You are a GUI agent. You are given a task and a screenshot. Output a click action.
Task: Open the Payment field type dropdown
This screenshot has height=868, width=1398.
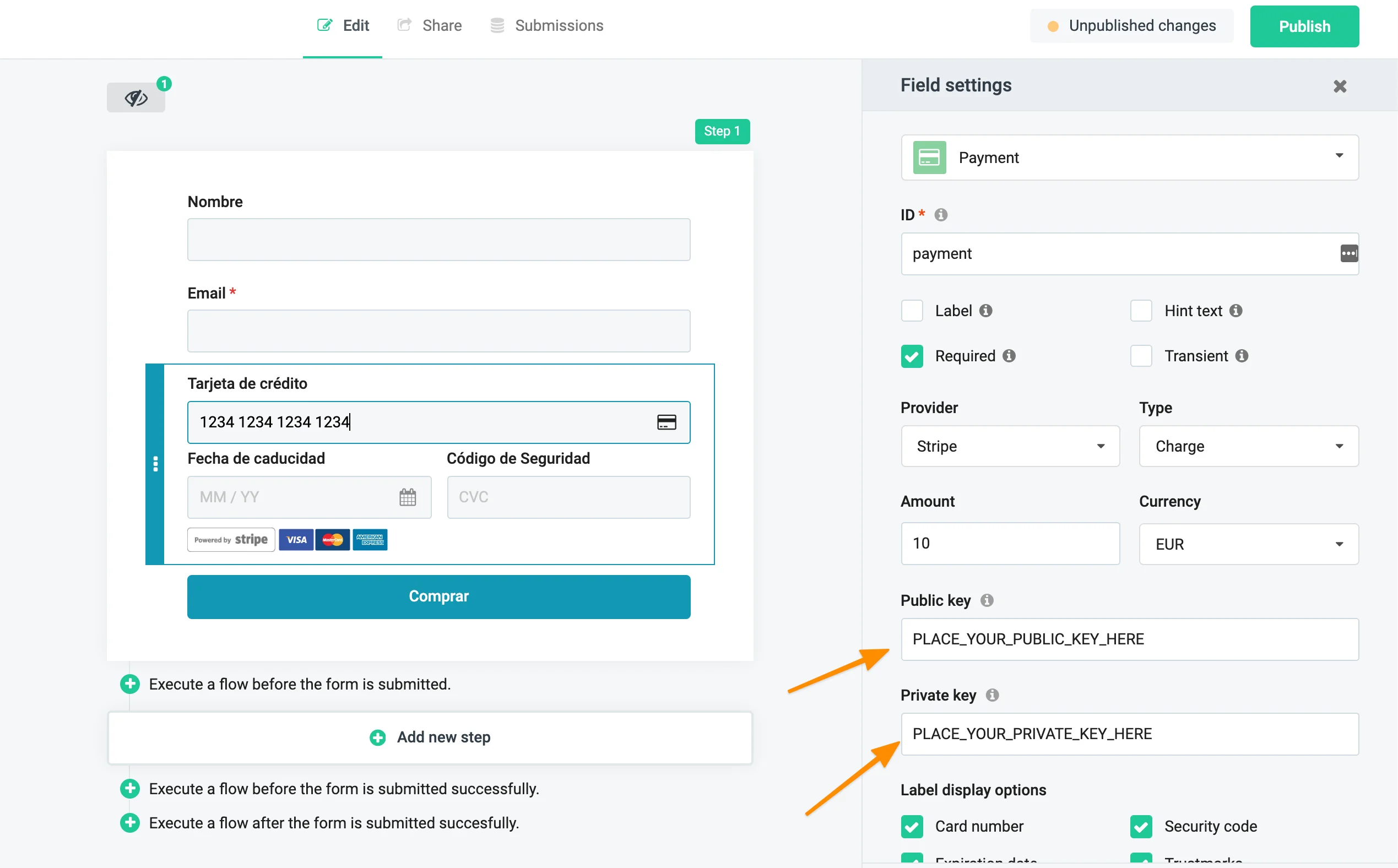pos(1129,158)
